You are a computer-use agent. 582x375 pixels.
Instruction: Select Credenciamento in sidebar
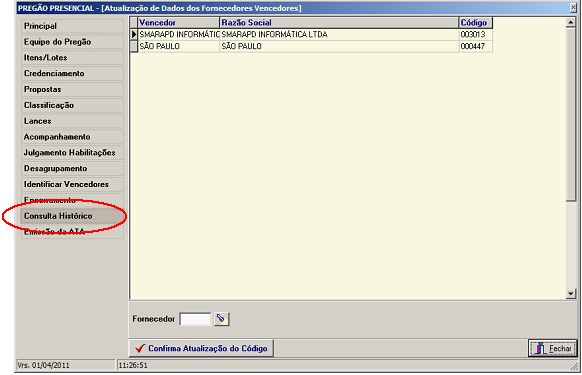coord(72,74)
